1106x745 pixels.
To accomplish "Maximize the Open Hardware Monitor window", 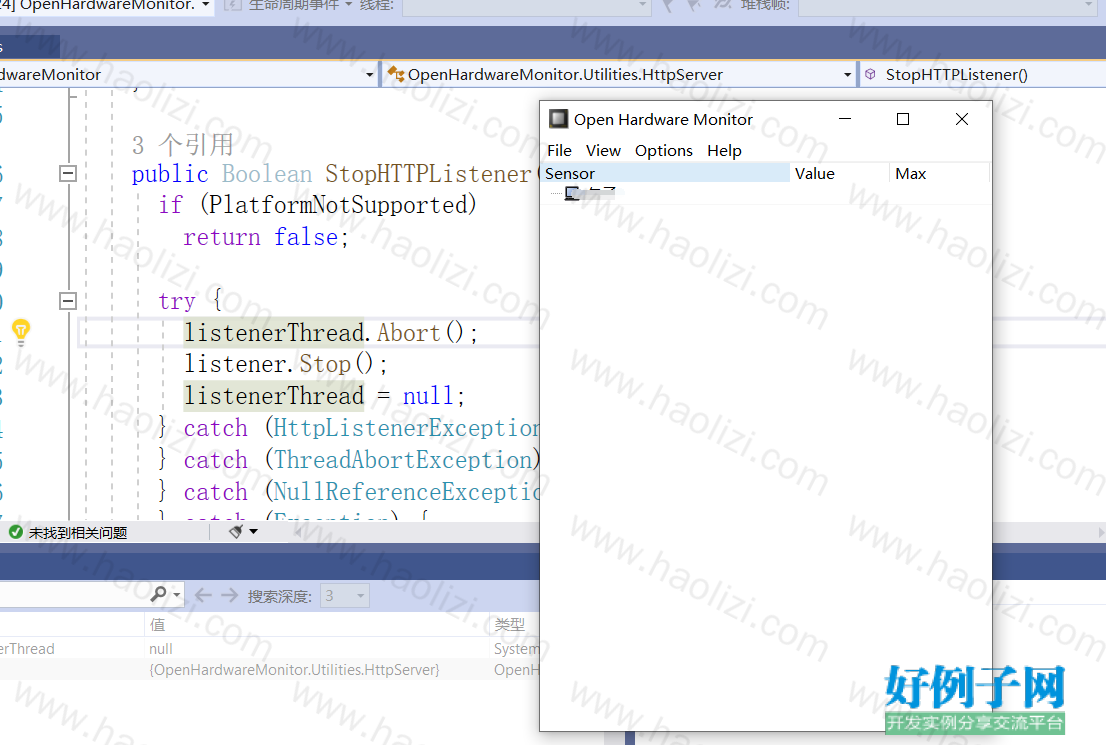I will 903,119.
